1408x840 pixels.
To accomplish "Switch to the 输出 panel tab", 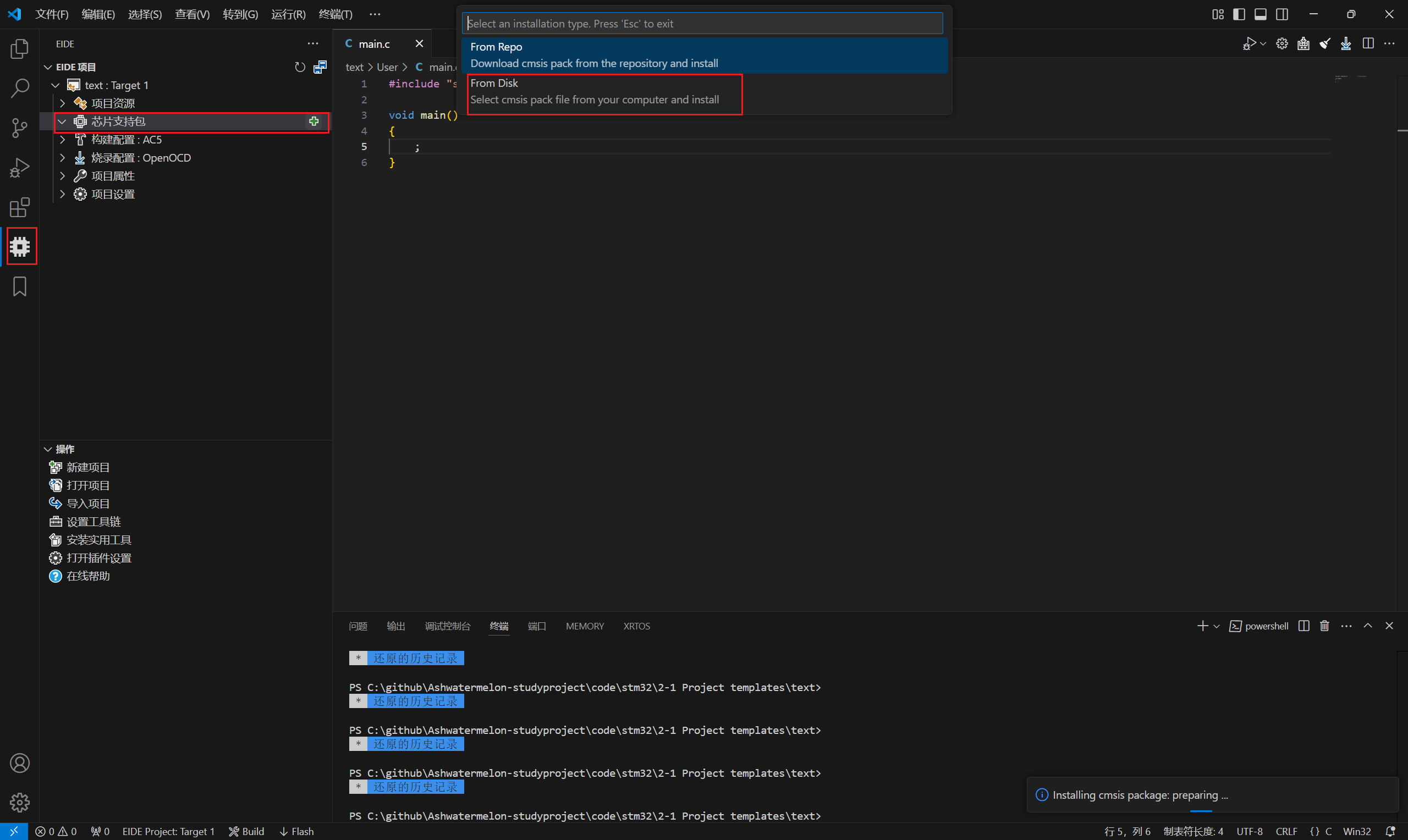I will click(x=395, y=626).
